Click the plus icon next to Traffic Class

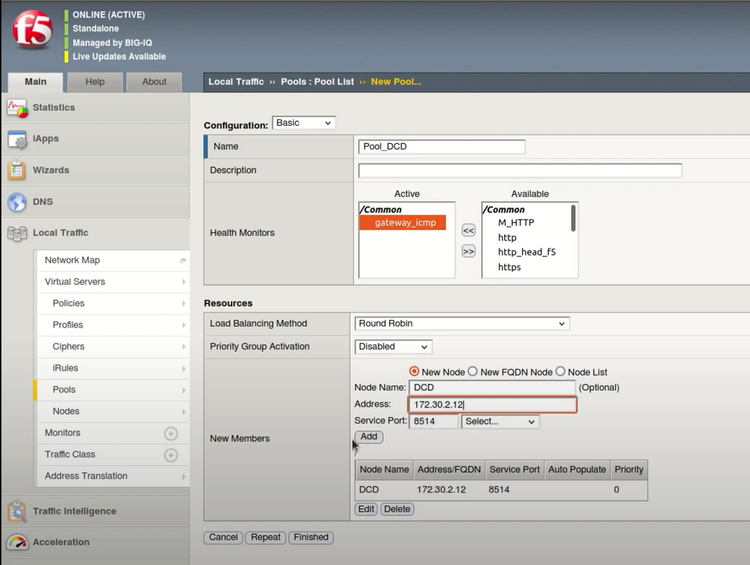[x=171, y=455]
